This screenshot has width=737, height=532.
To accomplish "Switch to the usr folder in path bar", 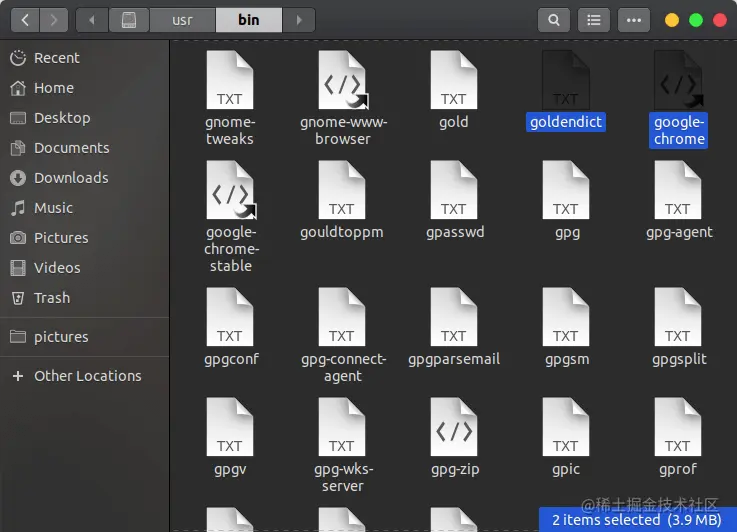I will pyautogui.click(x=182, y=20).
